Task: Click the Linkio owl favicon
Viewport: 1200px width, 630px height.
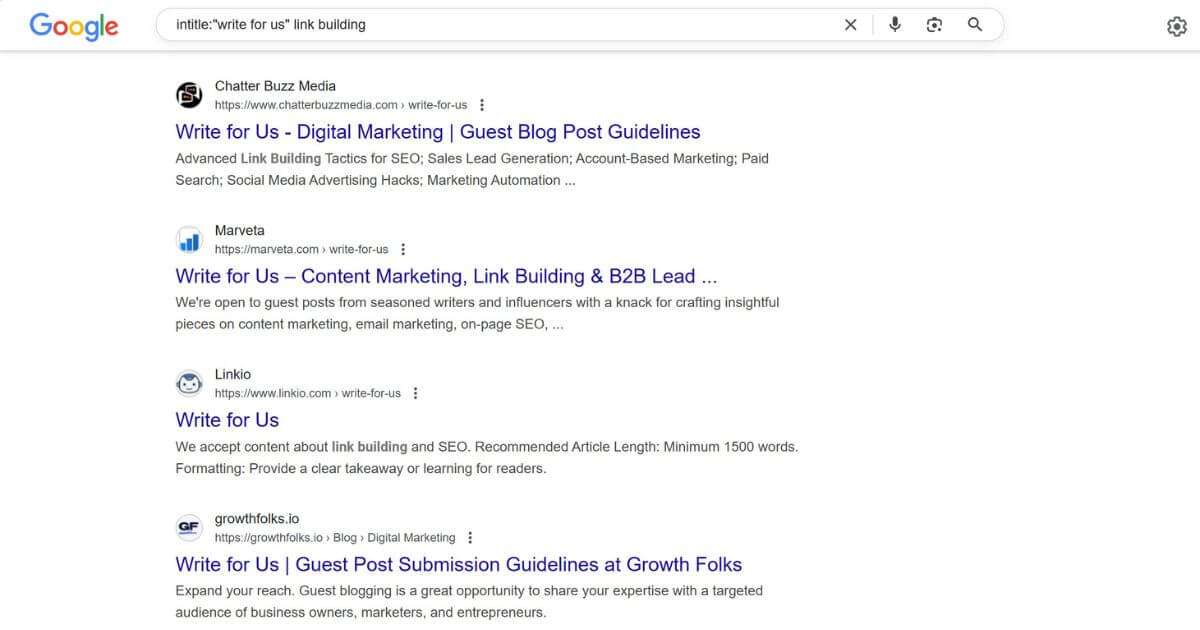Action: click(189, 383)
